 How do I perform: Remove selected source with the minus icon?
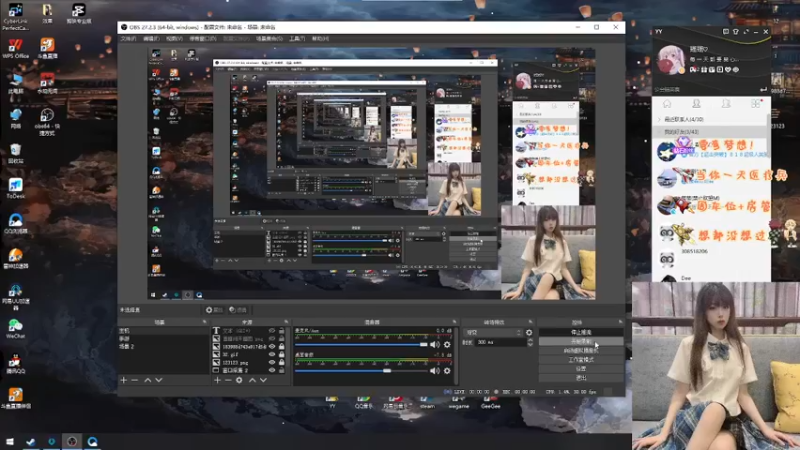pyautogui.click(x=228, y=380)
